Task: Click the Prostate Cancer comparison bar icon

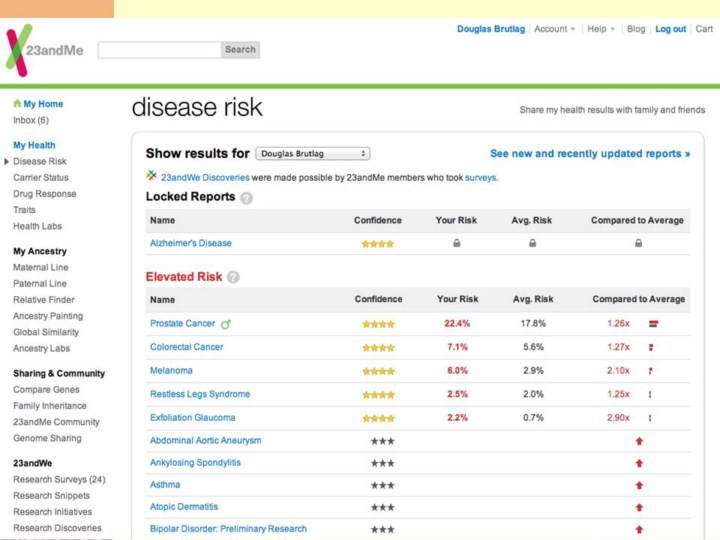Action: pyautogui.click(x=652, y=324)
